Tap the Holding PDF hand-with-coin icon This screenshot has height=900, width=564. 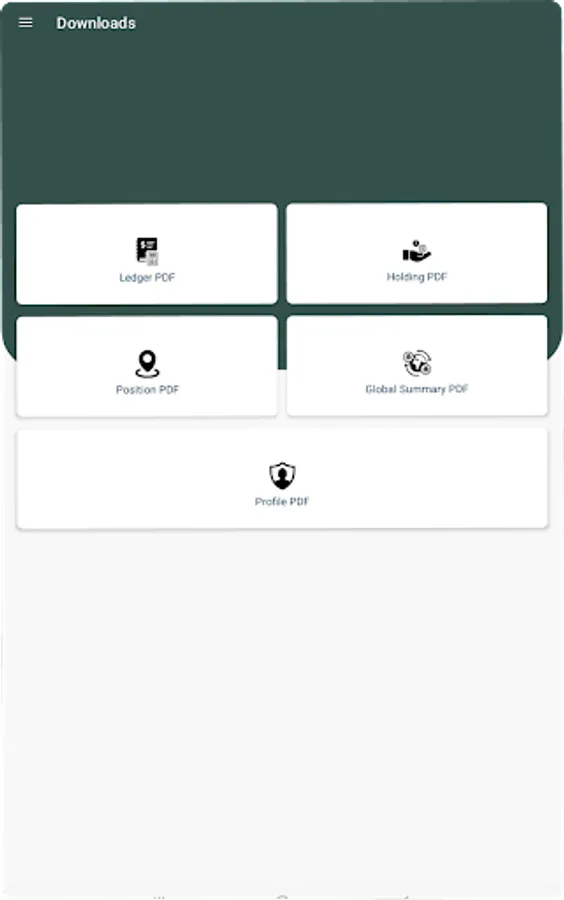417,251
